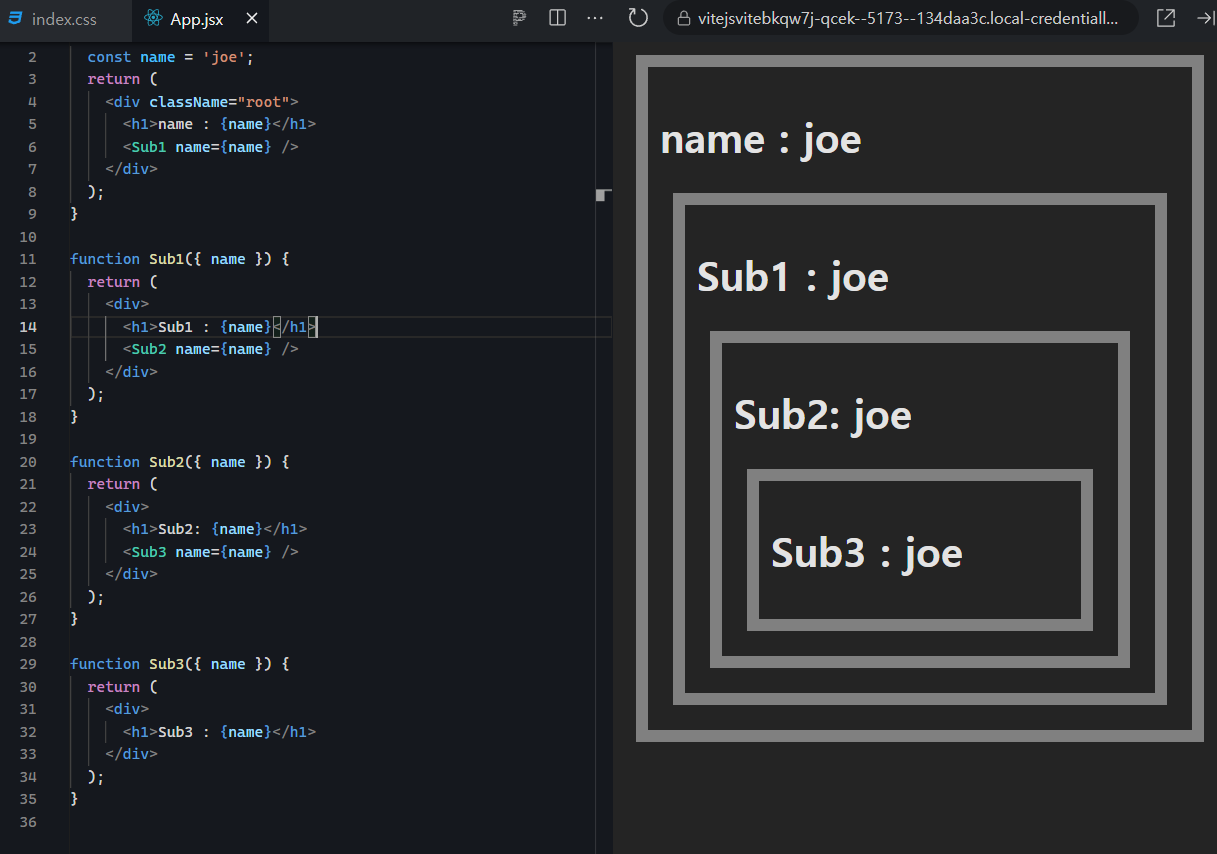Reload the preview with the refresh icon
Screen dimensions: 1217x854
click(638, 18)
